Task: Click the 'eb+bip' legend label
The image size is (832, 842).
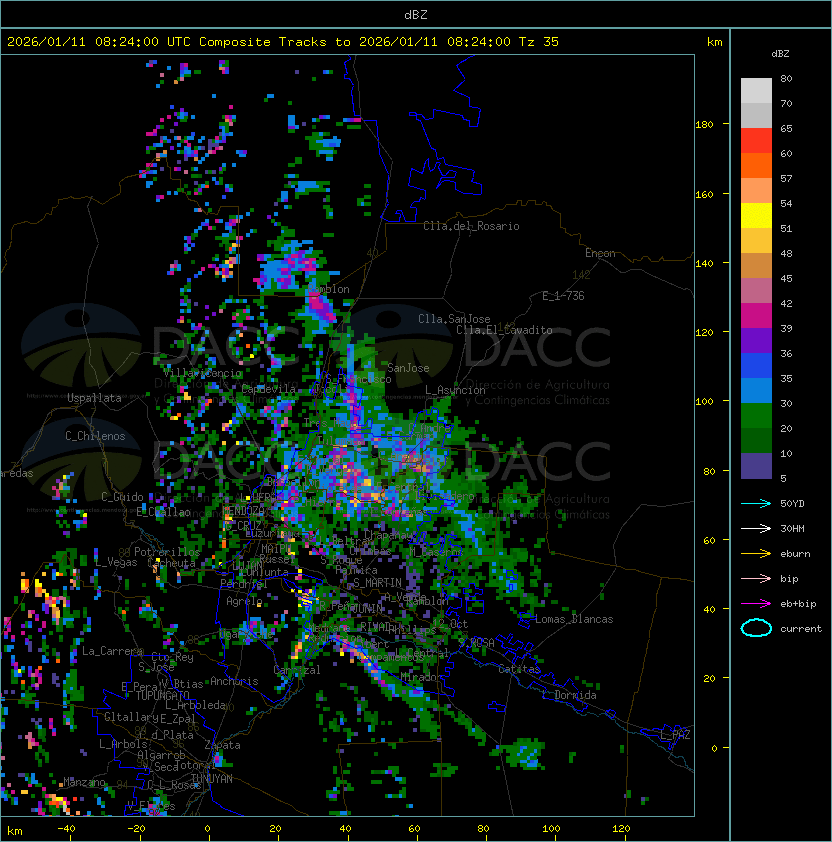Action: pyautogui.click(x=798, y=604)
